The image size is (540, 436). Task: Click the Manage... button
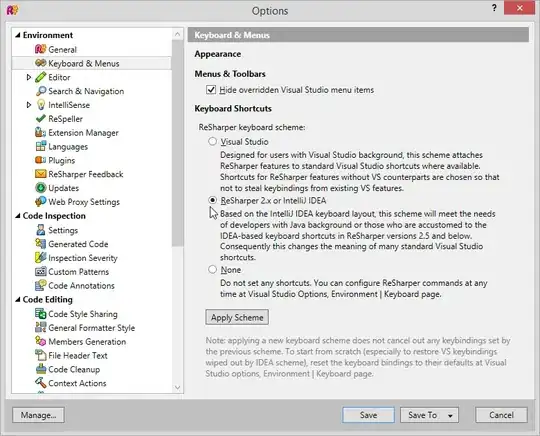(x=38, y=415)
